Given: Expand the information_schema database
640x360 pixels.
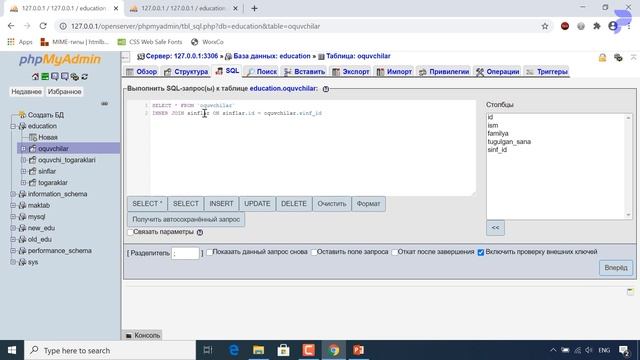Looking at the screenshot, I should pos(13,194).
